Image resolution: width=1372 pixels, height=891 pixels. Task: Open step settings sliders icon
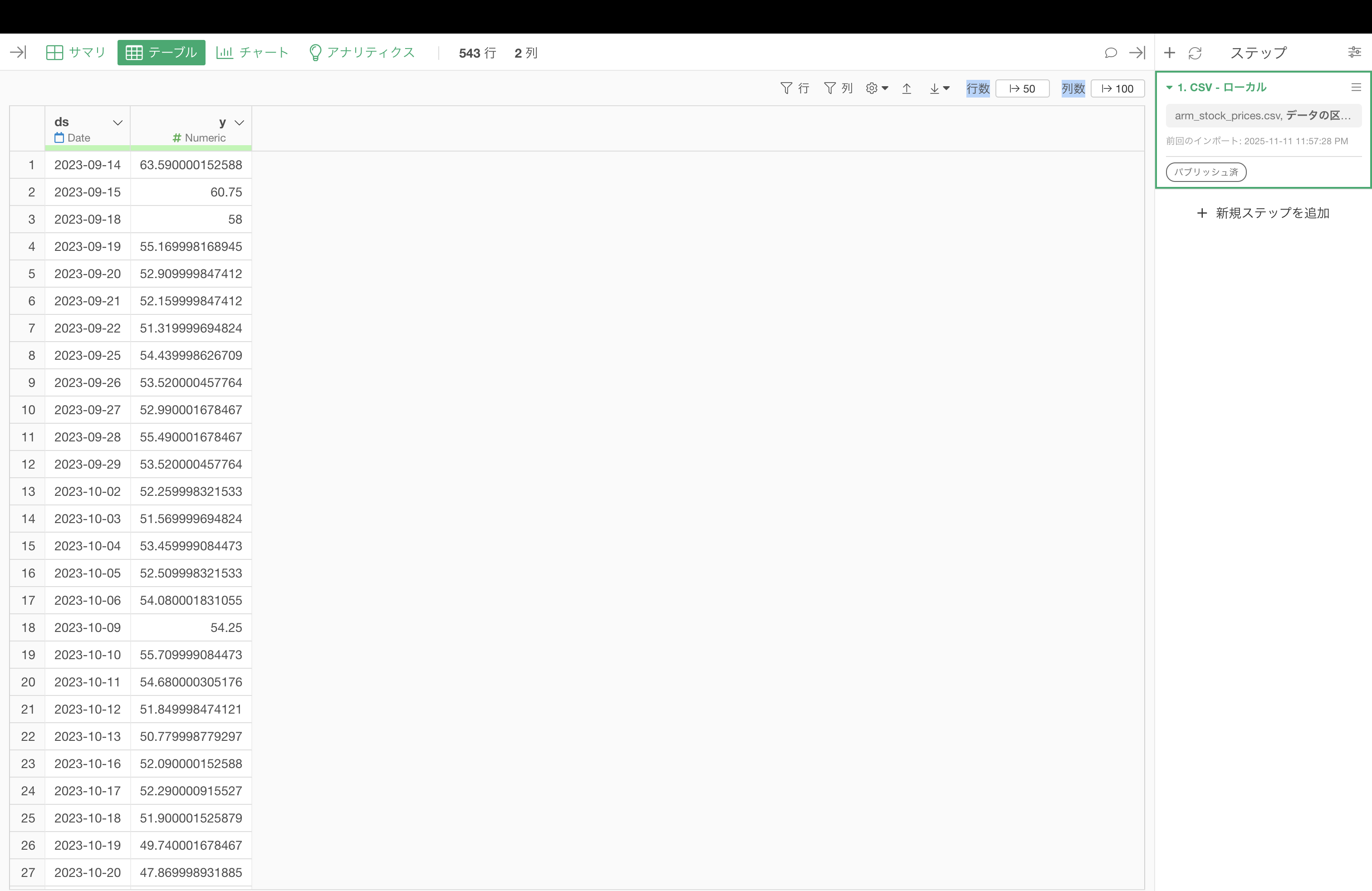pos(1354,53)
